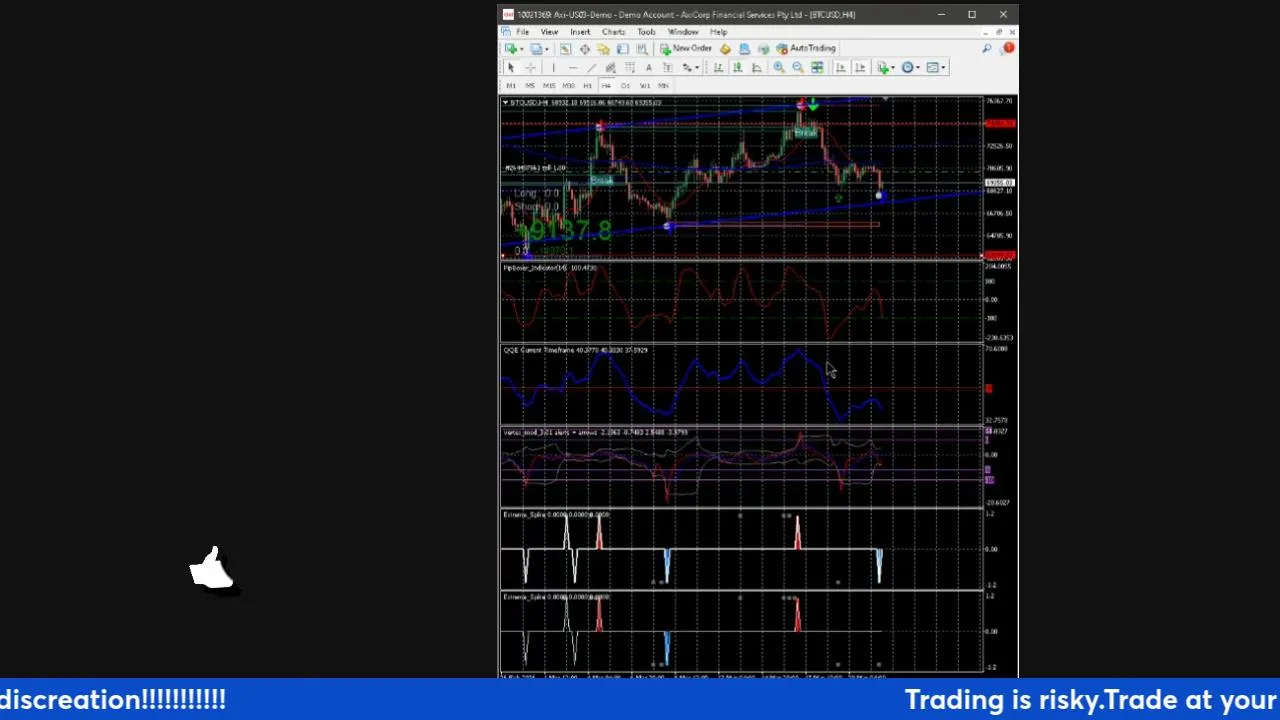Select the Horizontal Line tool
Viewport: 1280px width, 720px height.
573,68
